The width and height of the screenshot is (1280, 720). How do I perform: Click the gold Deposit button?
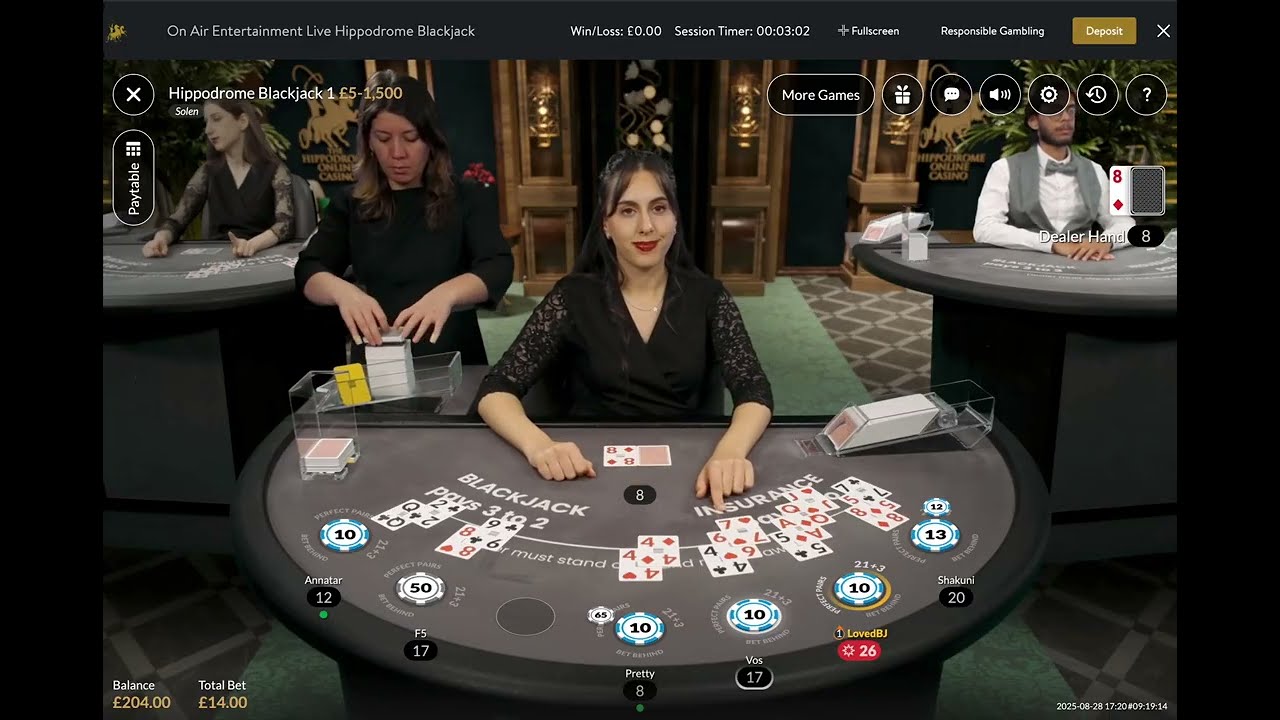(x=1104, y=31)
